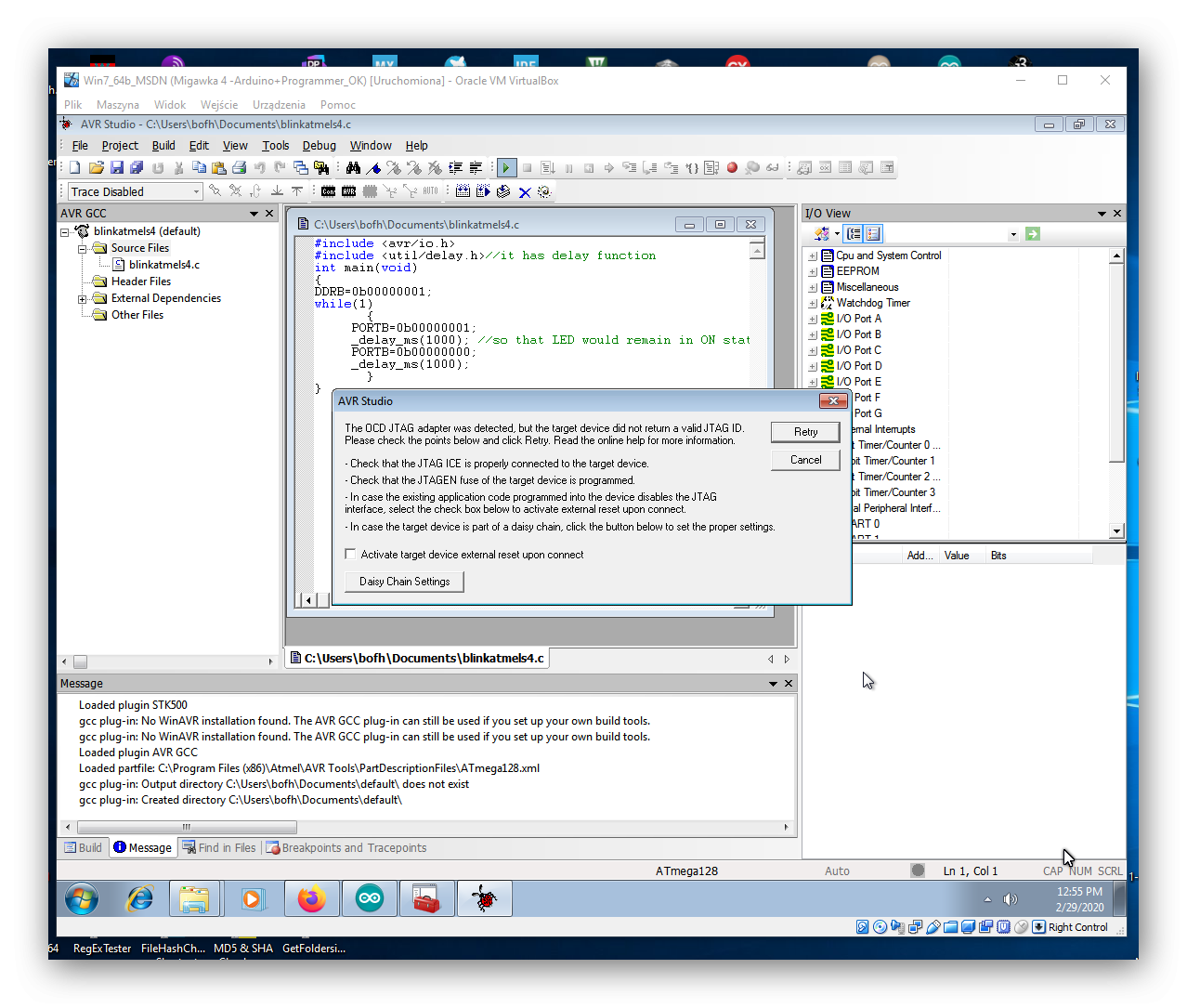Switch to Breakpoints and Tracepoints tab
The width and height of the screenshot is (1187, 1008).
(346, 848)
